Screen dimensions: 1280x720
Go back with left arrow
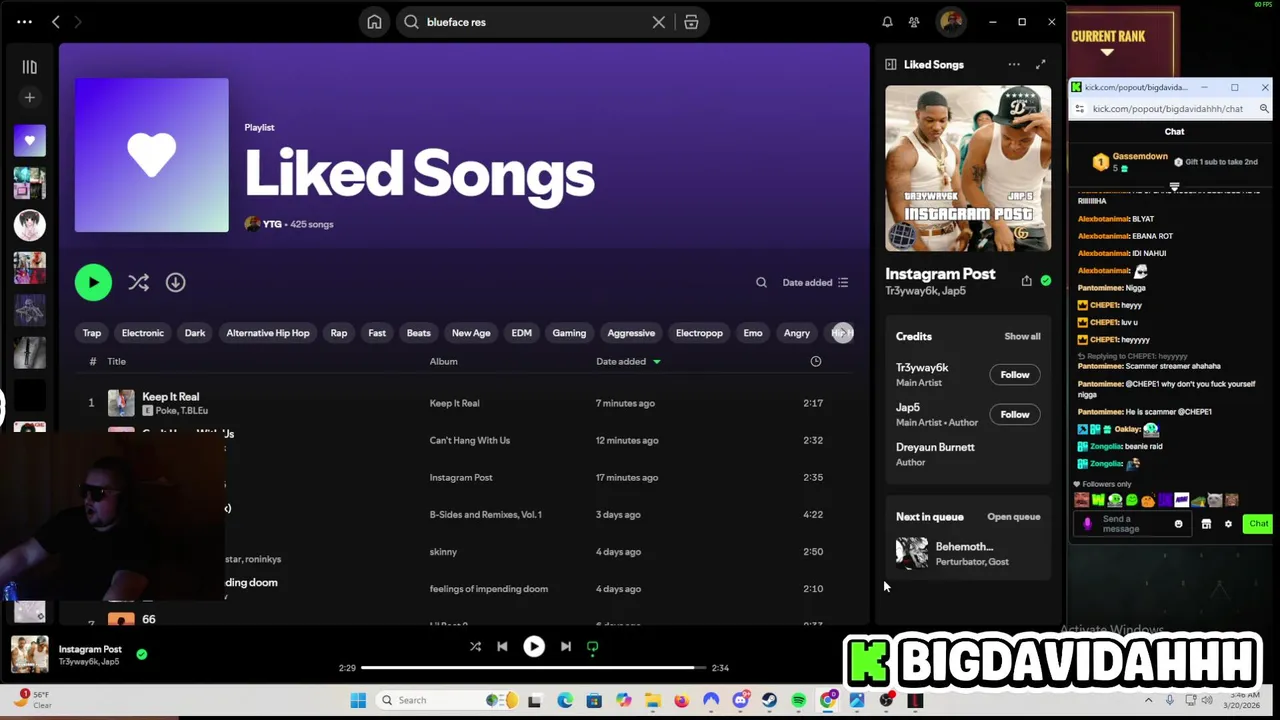tap(56, 22)
